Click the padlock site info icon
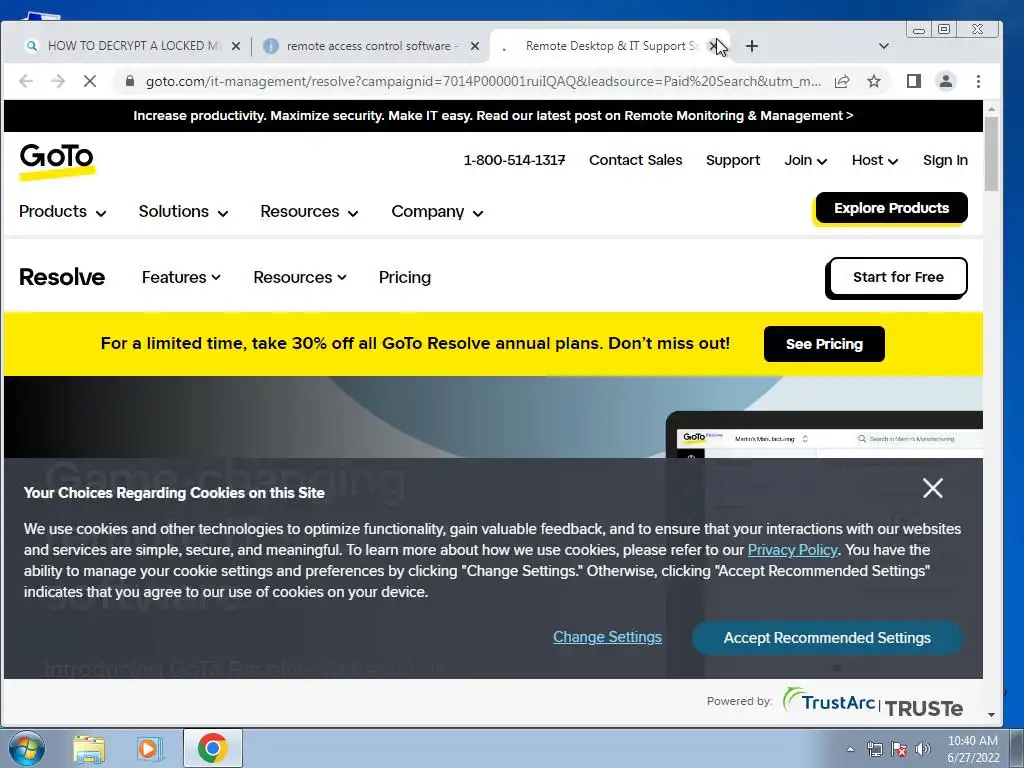 [x=129, y=81]
